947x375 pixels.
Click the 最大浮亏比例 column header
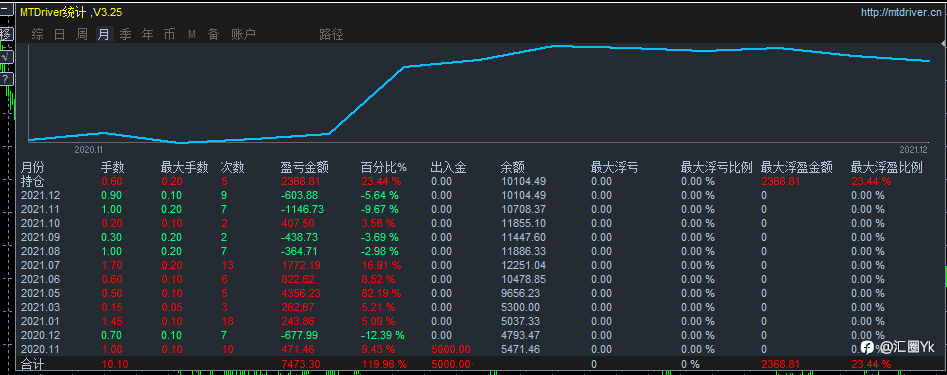pos(717,167)
